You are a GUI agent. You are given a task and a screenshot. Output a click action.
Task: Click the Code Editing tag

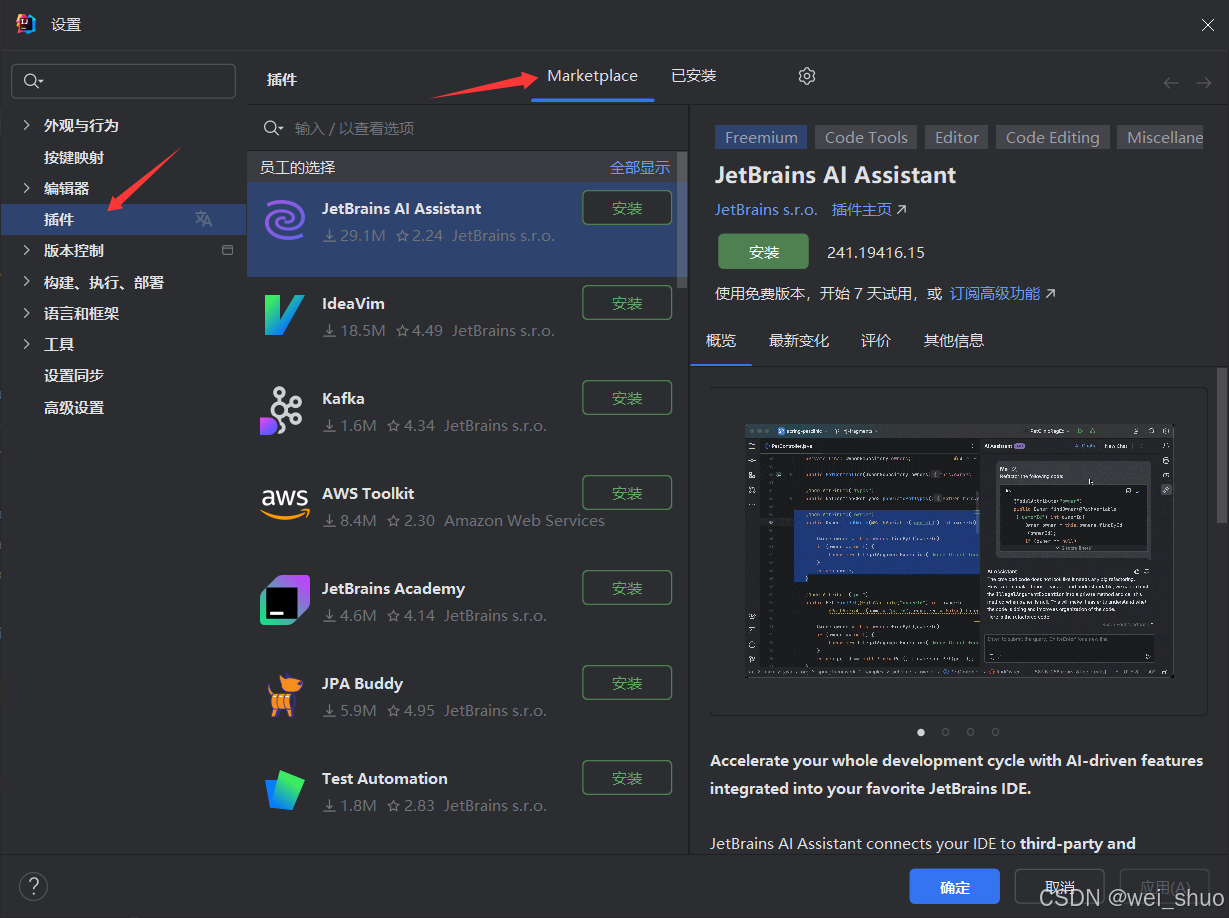[1052, 137]
